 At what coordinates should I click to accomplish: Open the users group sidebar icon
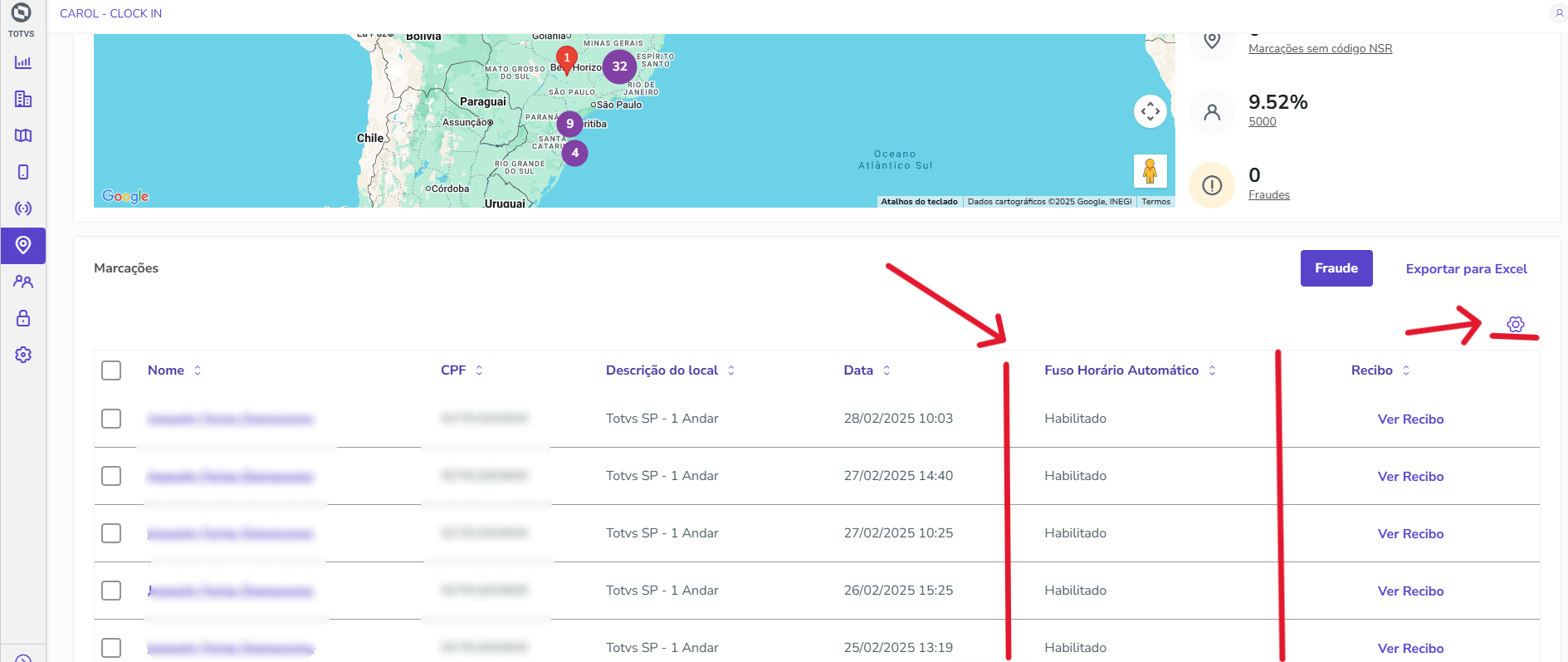click(23, 282)
